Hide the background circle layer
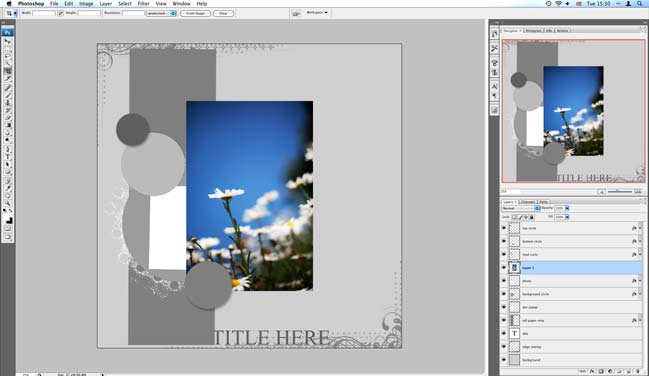Screen dimensions: 649x376 pos(504,294)
